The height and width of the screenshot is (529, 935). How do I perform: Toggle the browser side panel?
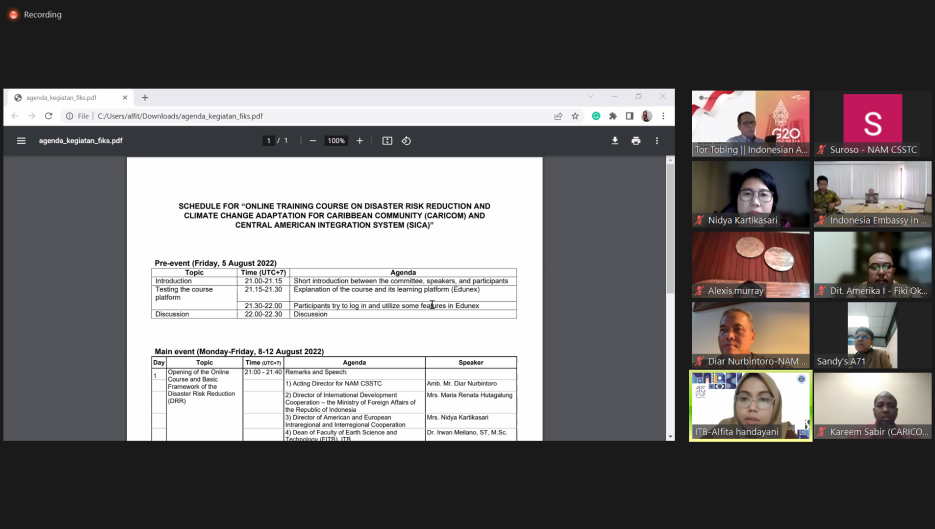point(629,116)
